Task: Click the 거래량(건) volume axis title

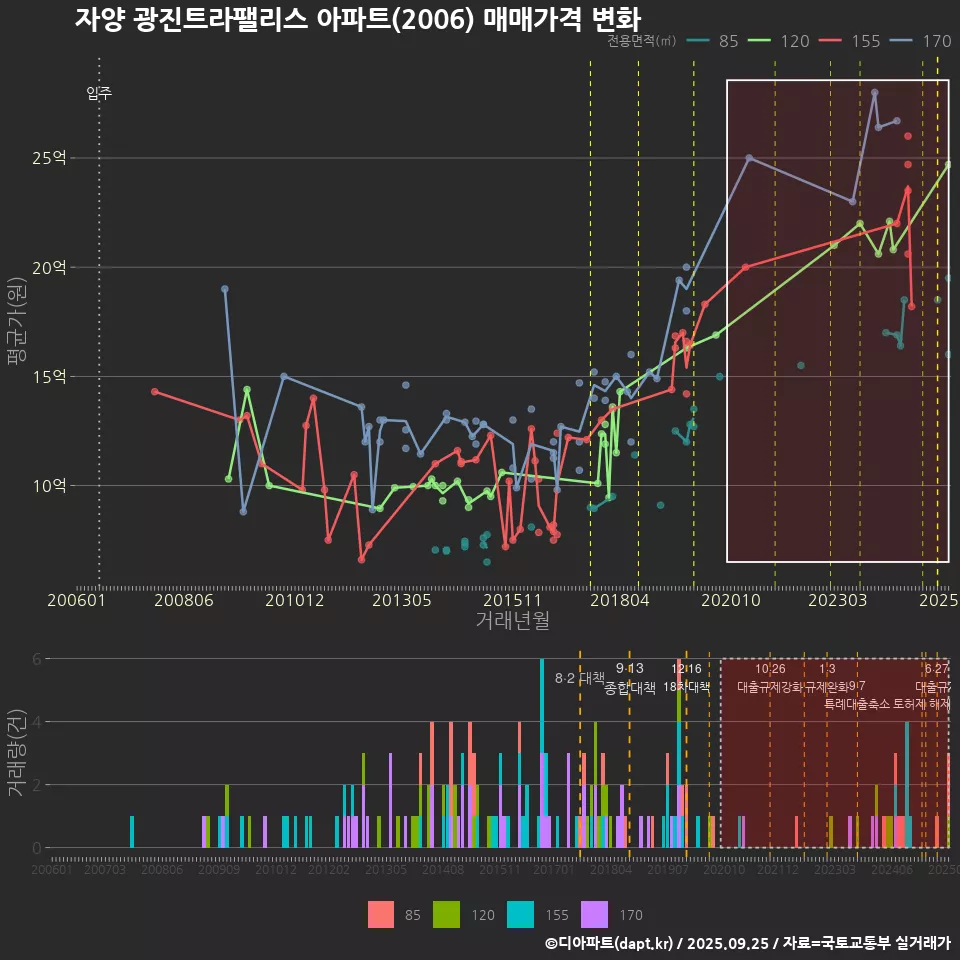Action: point(16,752)
